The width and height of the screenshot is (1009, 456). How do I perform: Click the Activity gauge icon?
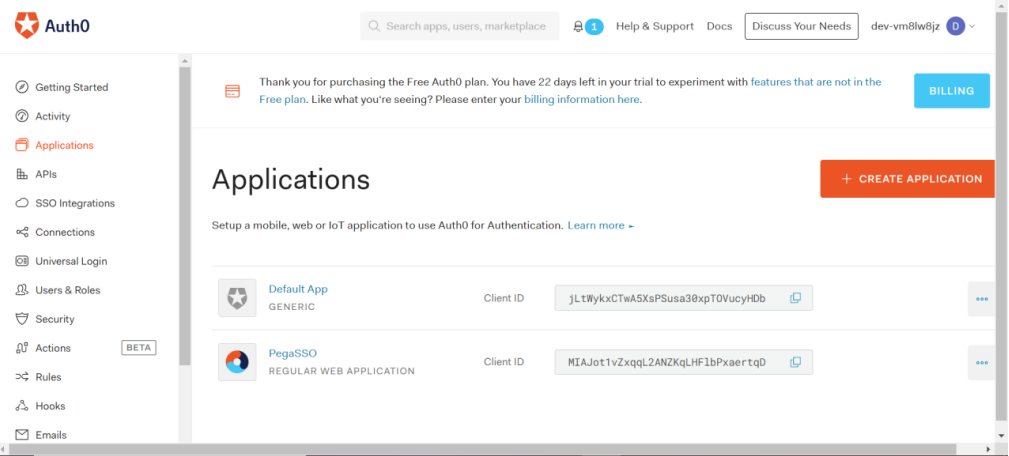(x=23, y=116)
